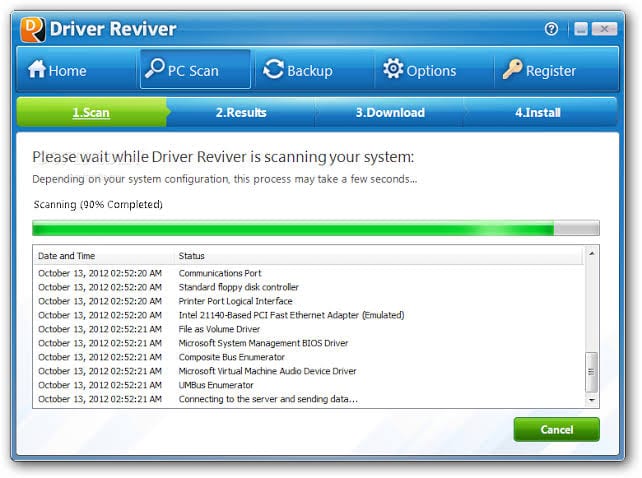642x478 pixels.
Task: Open Backup using the circular arrows icon
Action: coord(273,70)
